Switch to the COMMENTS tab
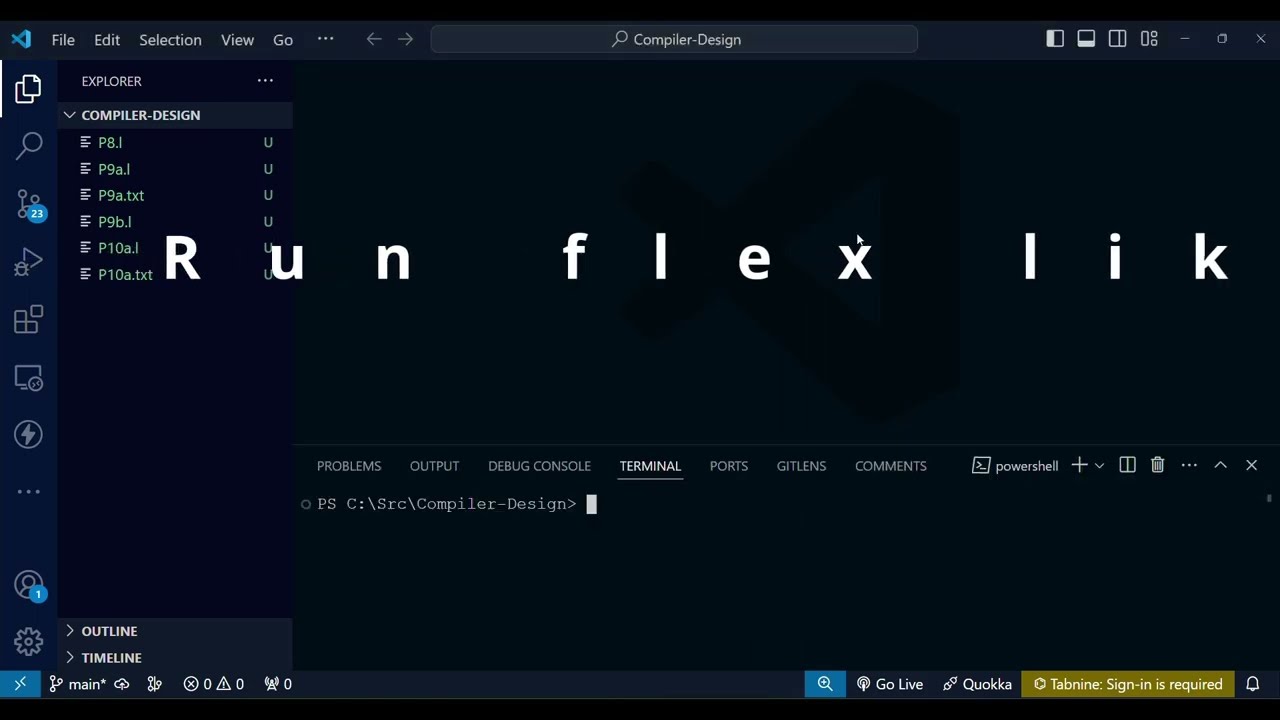Screen dimensions: 1280x720 [x=891, y=466]
